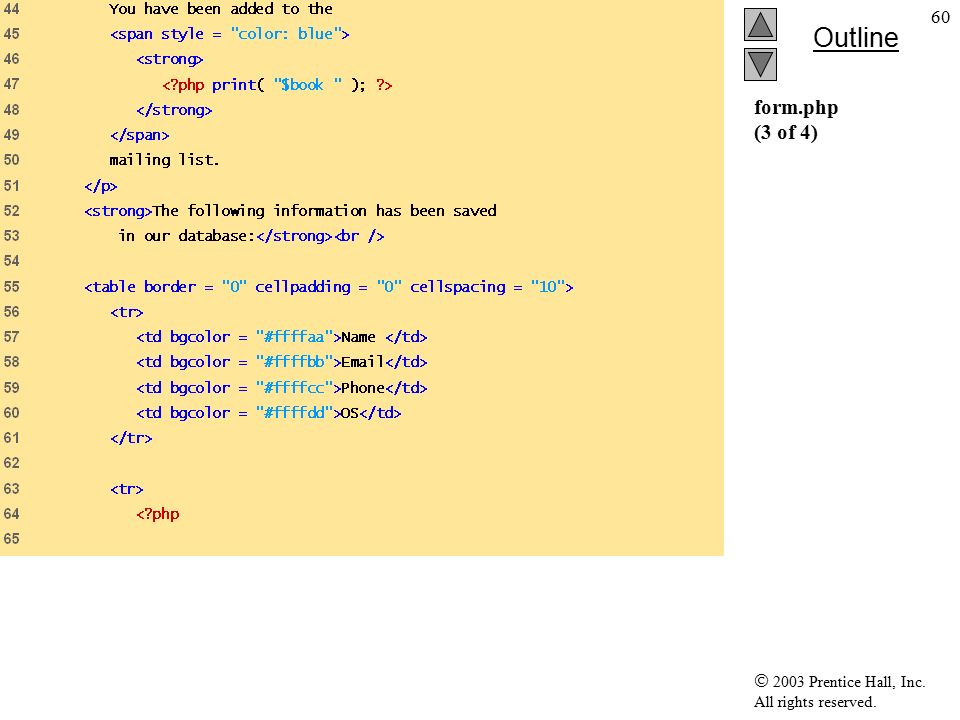Click line 44 'You have been added to the'

(221, 9)
